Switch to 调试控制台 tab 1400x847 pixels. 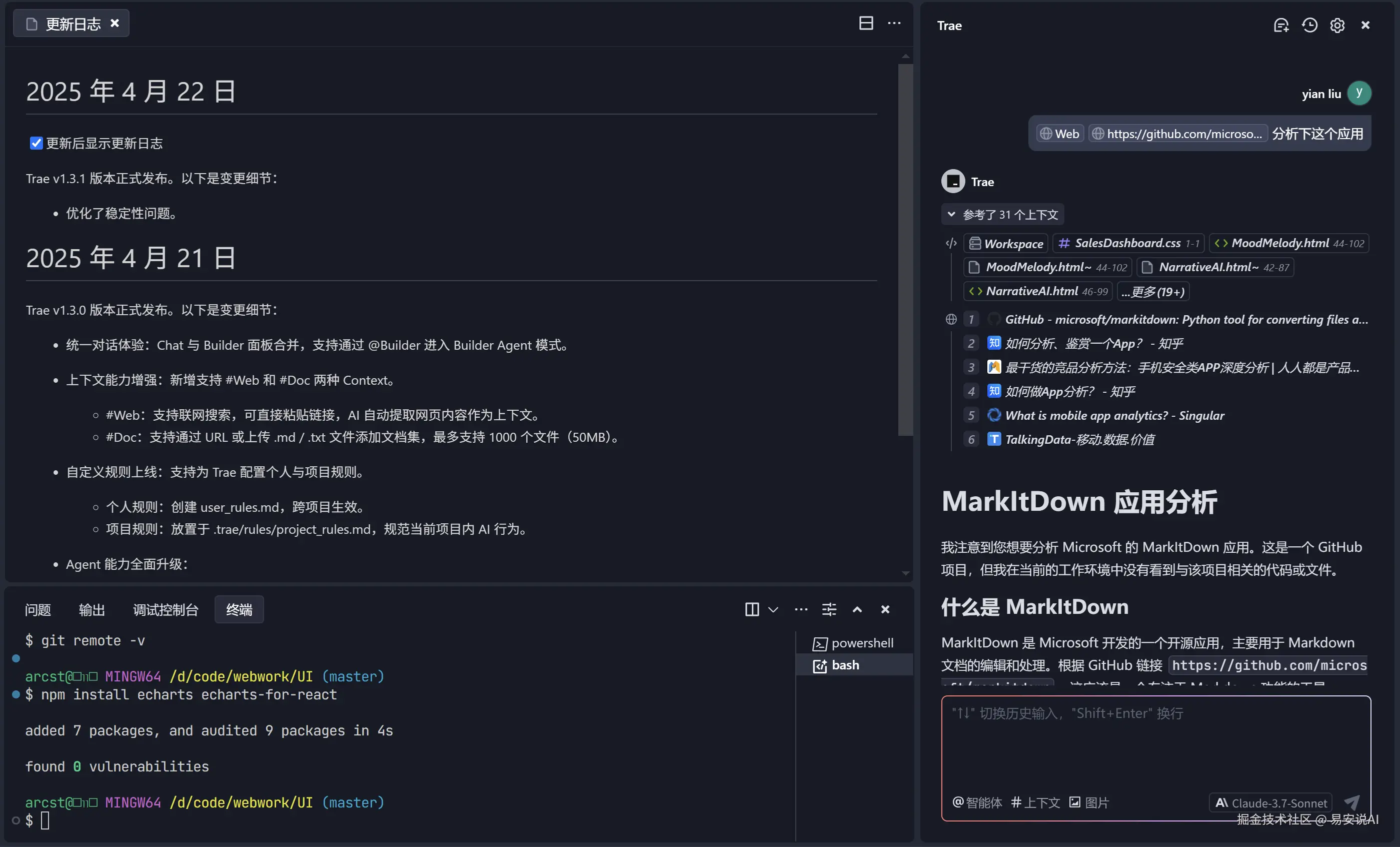point(166,609)
